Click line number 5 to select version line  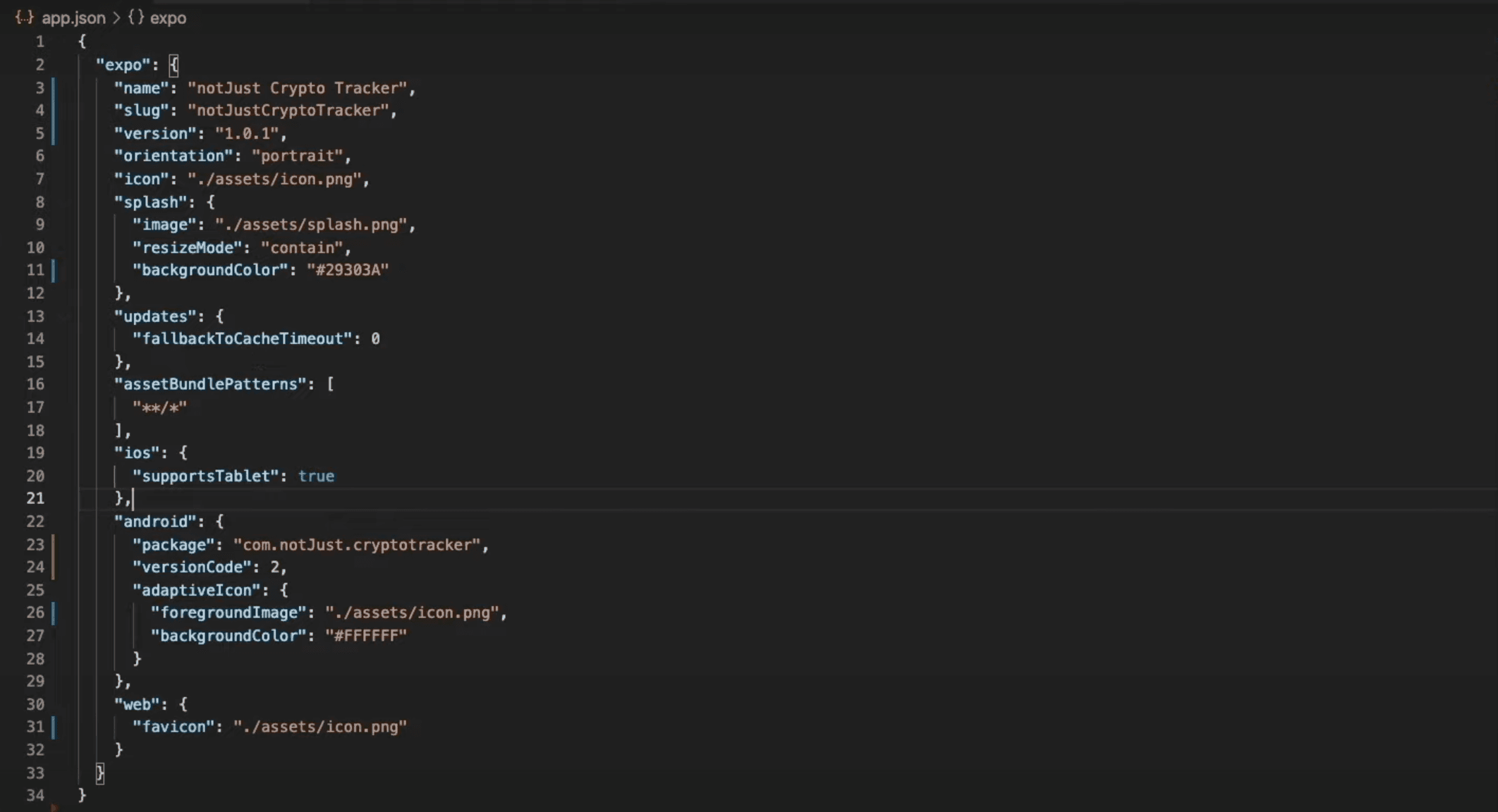pyautogui.click(x=39, y=133)
